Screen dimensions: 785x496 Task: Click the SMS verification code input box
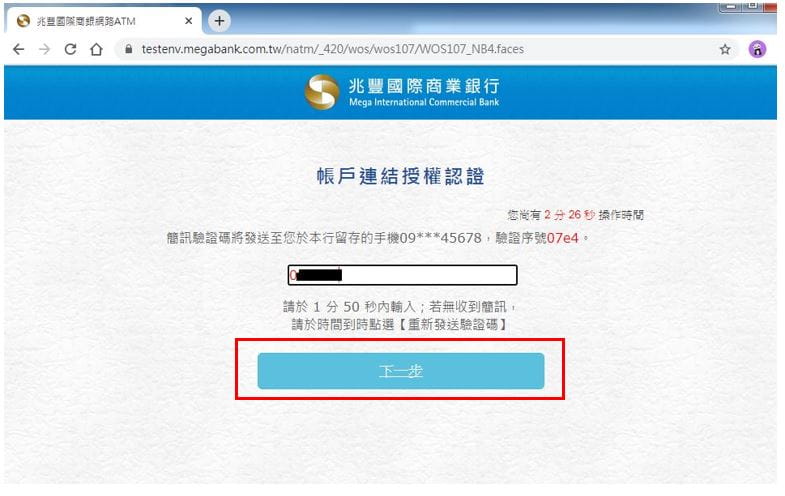[x=403, y=275]
